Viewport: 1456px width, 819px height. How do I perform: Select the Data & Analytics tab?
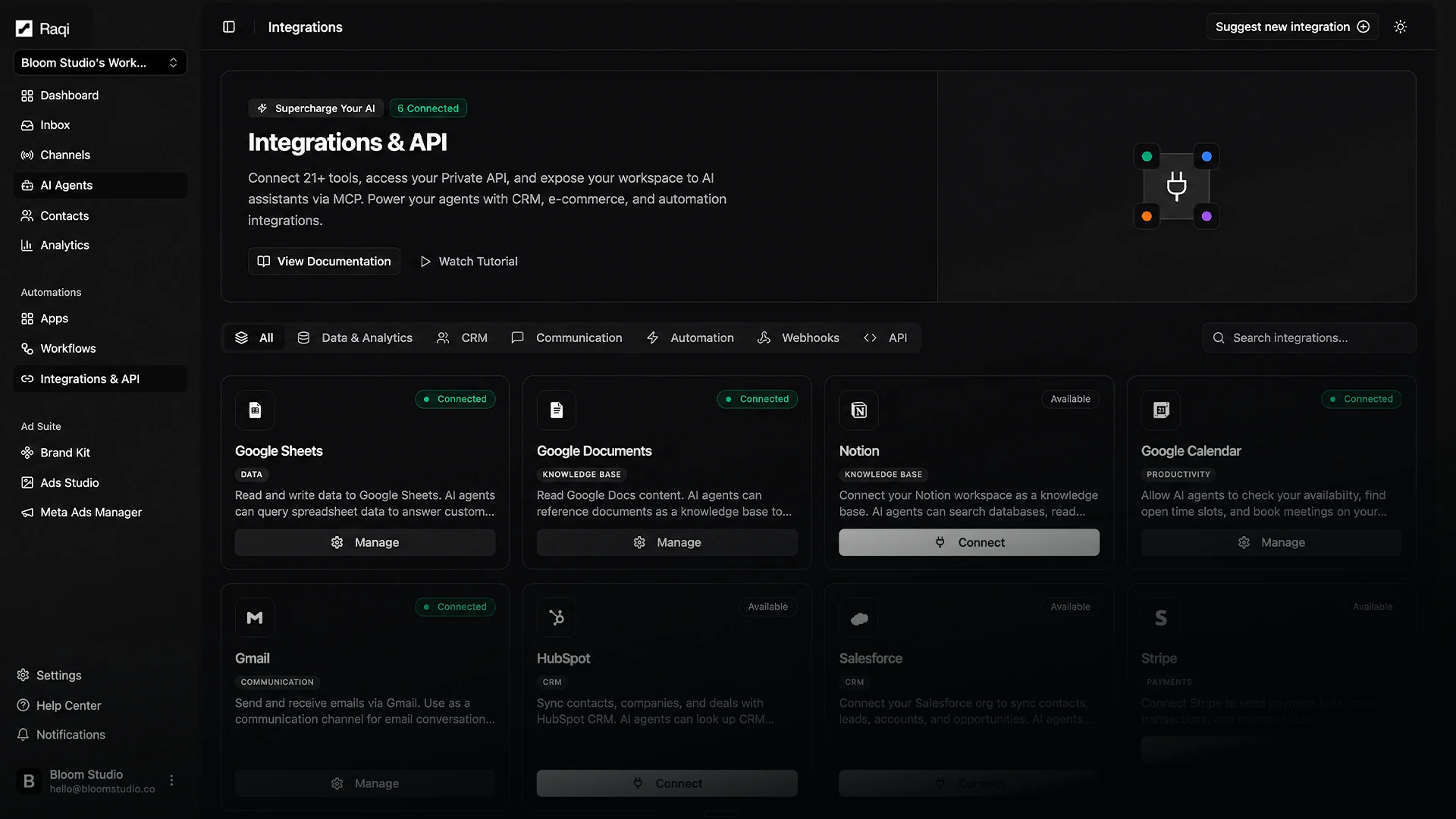pyautogui.click(x=355, y=338)
